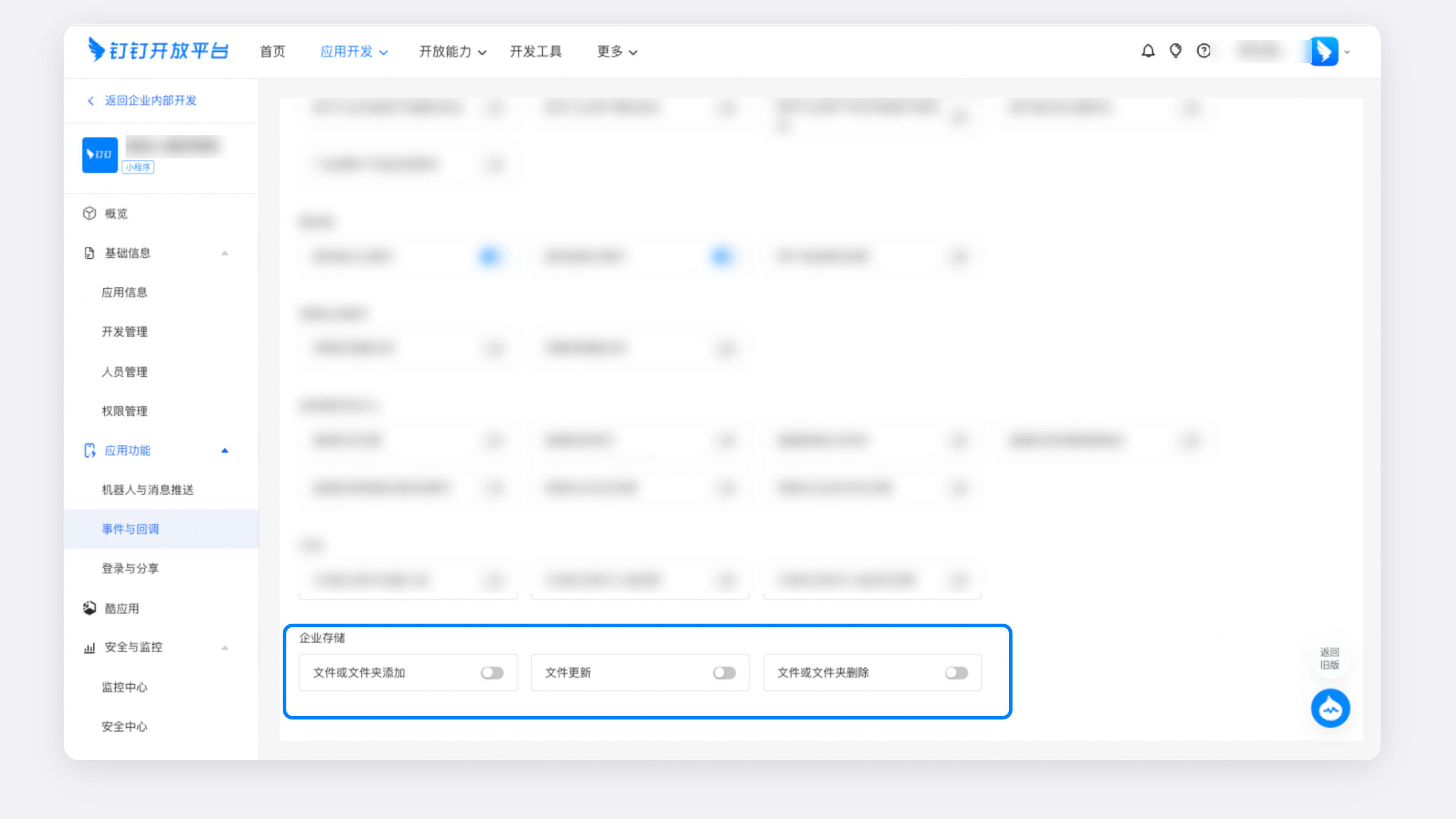Click the lightbulb tips icon
The width and height of the screenshot is (1456, 819).
point(1176,51)
